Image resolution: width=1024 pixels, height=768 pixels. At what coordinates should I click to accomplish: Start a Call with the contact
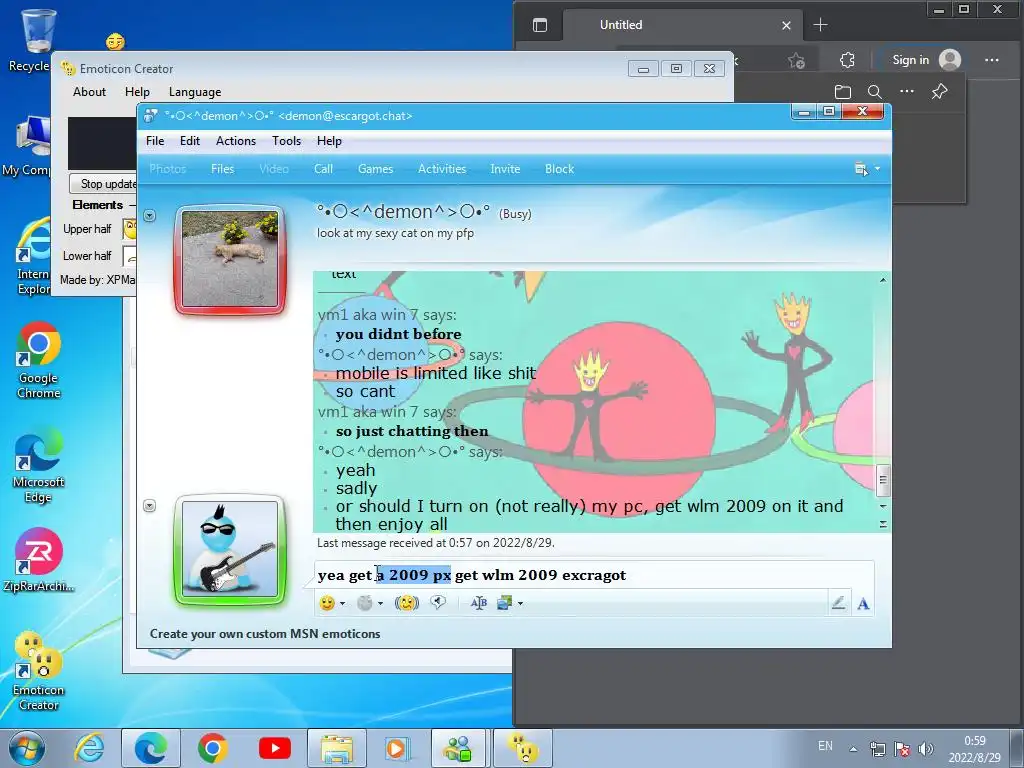pyautogui.click(x=323, y=169)
